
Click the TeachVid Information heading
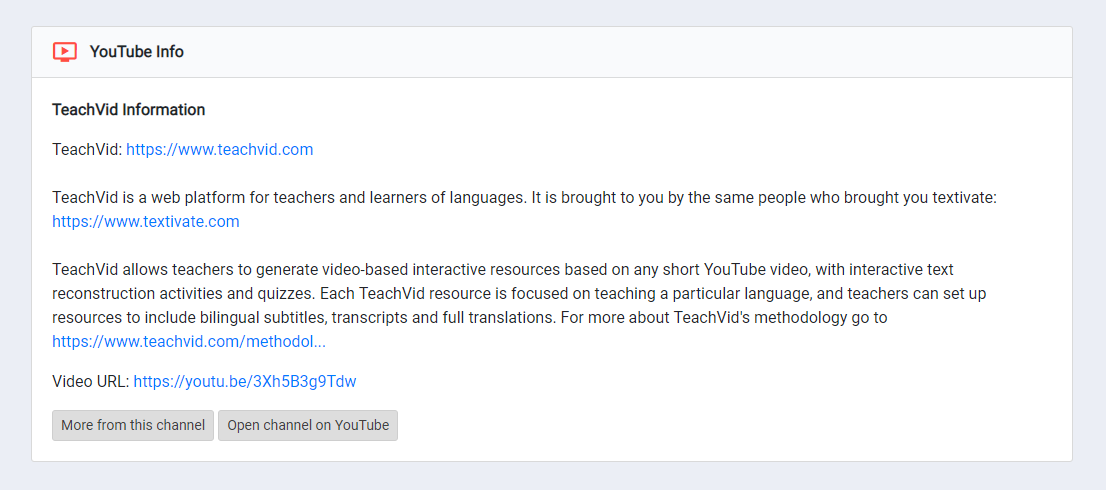pos(128,110)
